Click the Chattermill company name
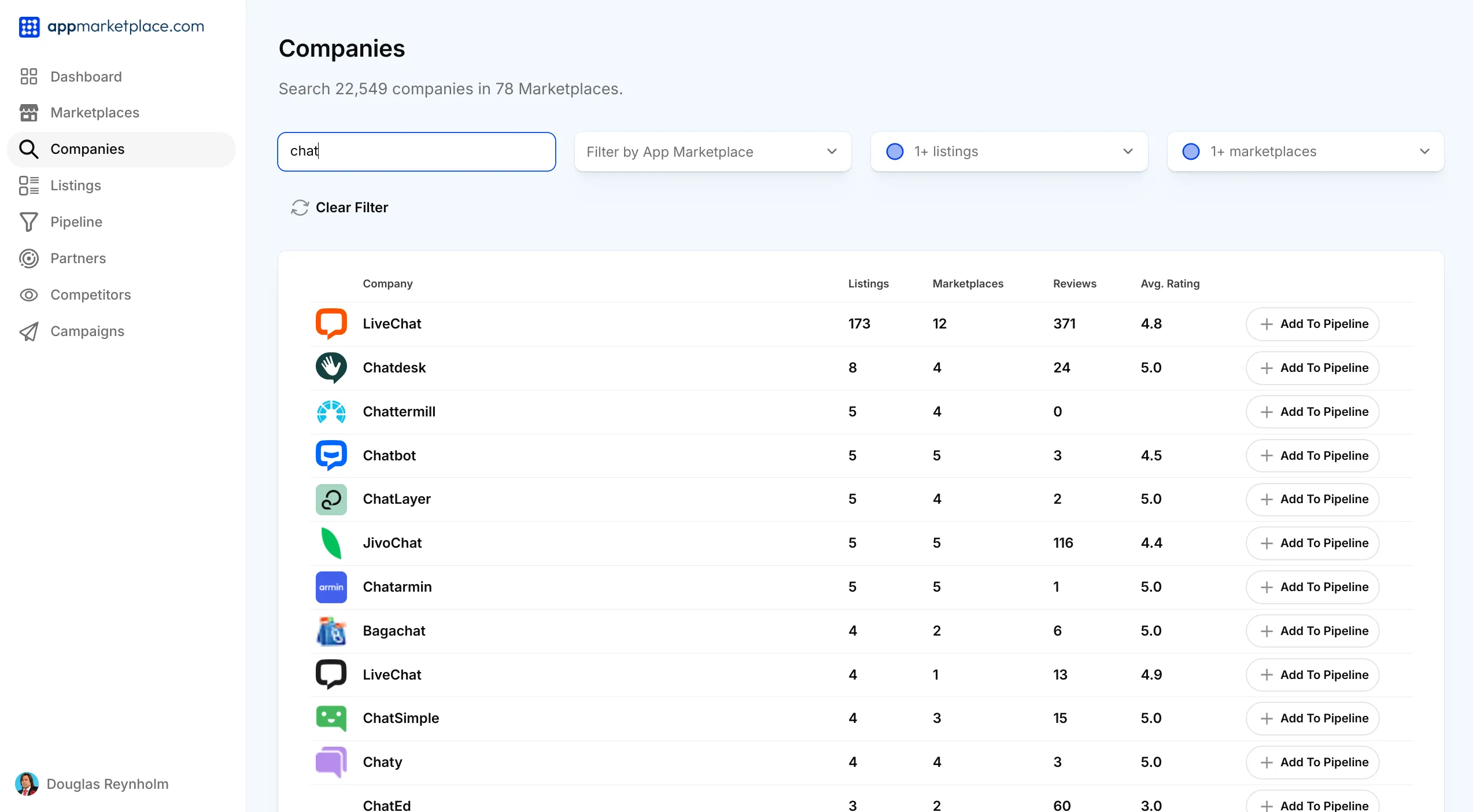This screenshot has height=812, width=1473. tap(399, 412)
